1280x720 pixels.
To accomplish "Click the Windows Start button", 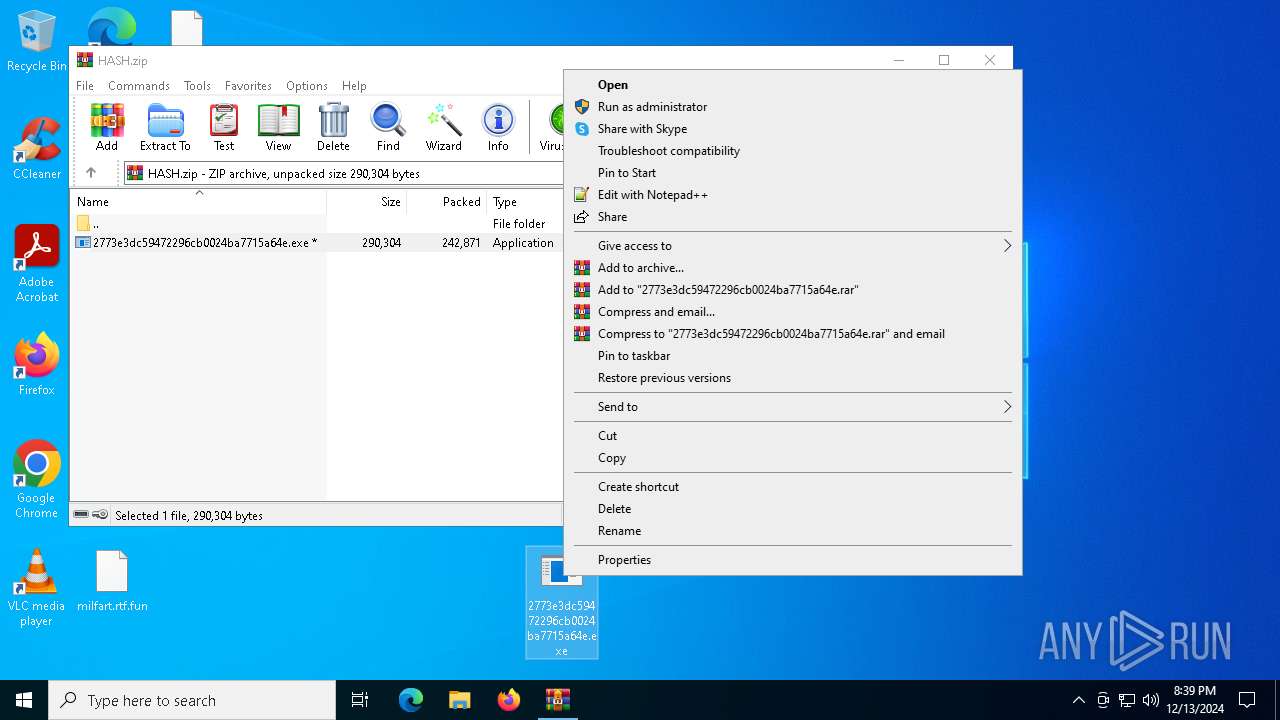I will [x=24, y=700].
